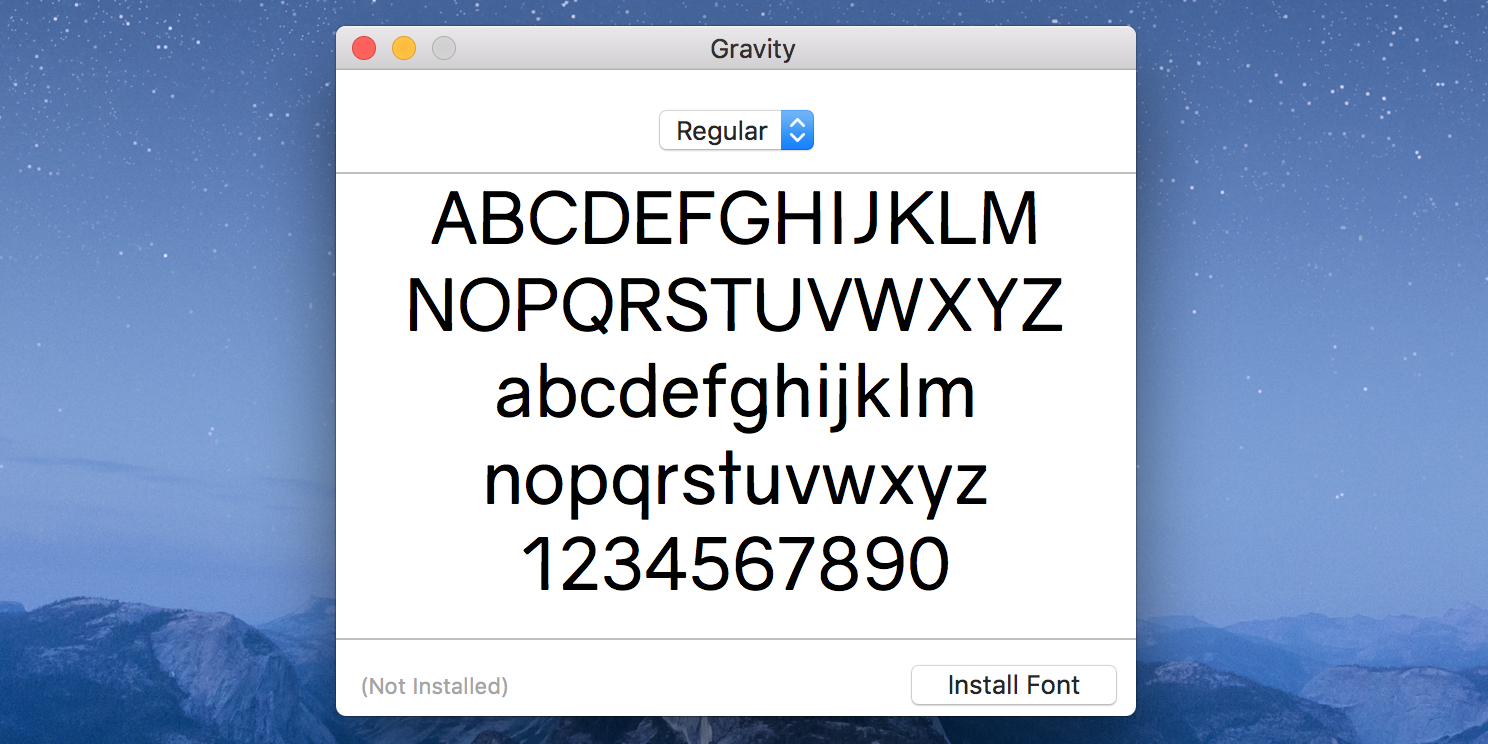Click the title bar of the window
This screenshot has height=744, width=1488.
[x=600, y=48]
